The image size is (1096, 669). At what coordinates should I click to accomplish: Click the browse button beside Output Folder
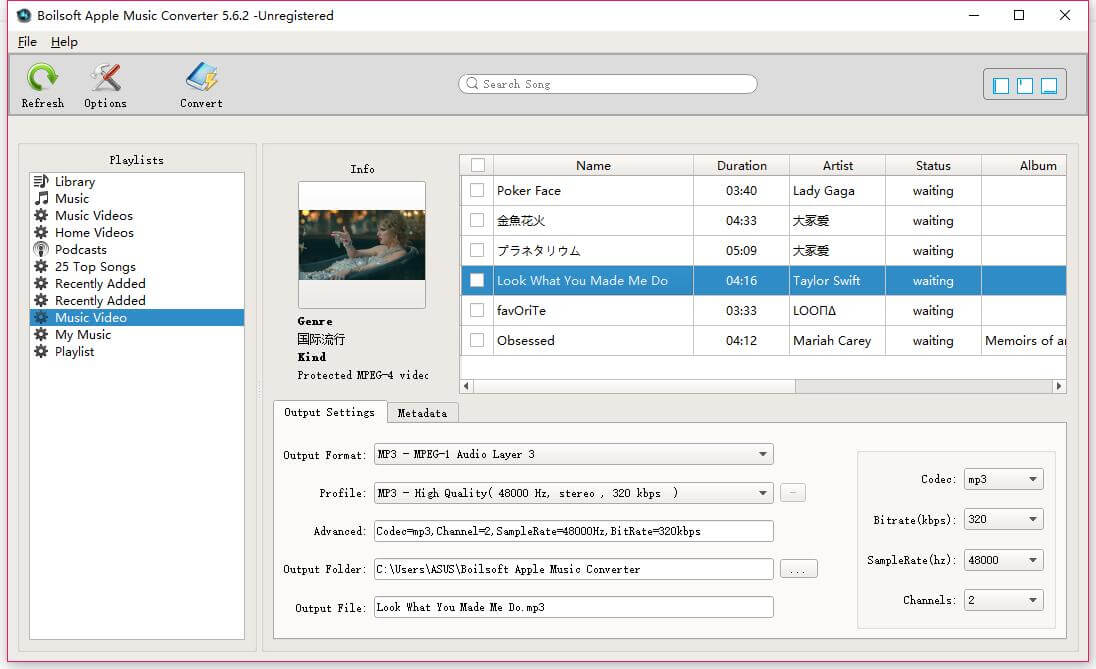(798, 569)
